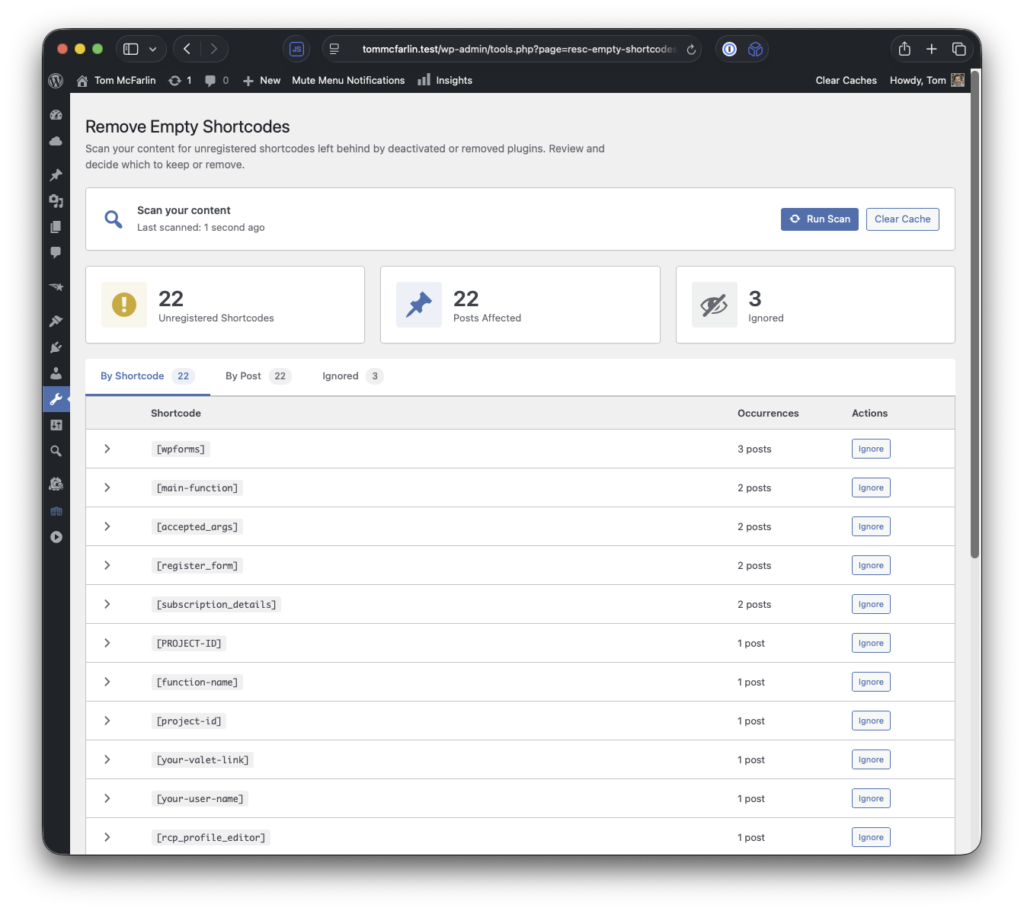
Task: Click the Clear Cache button
Action: (902, 219)
